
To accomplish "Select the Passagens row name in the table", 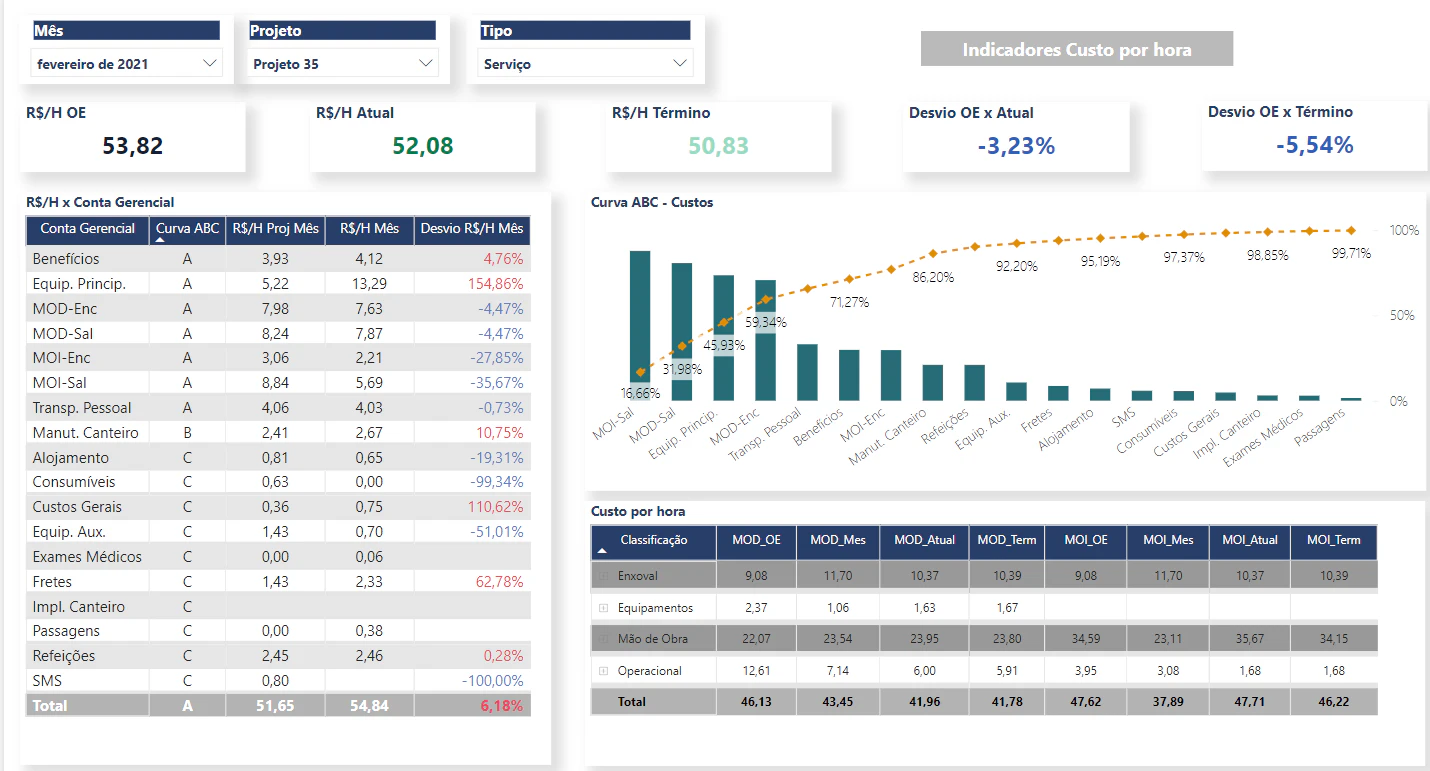I will tap(66, 631).
